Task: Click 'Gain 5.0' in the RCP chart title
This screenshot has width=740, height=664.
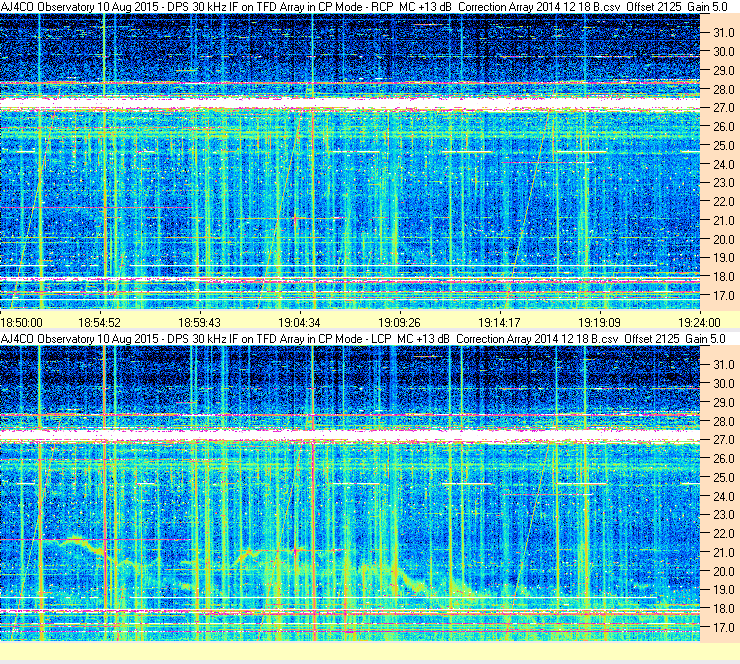Action: [707, 7]
